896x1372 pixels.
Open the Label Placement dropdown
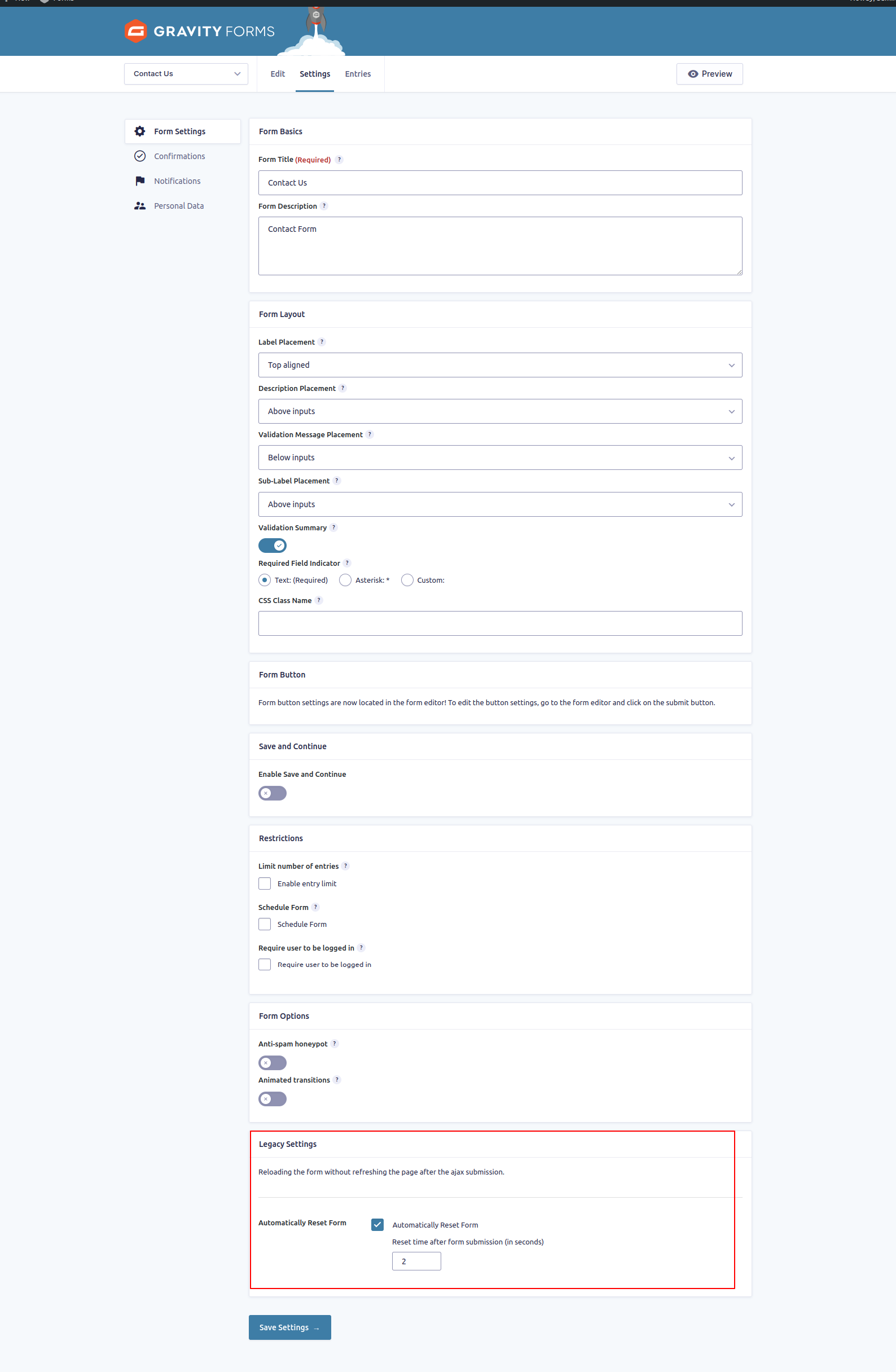click(500, 365)
